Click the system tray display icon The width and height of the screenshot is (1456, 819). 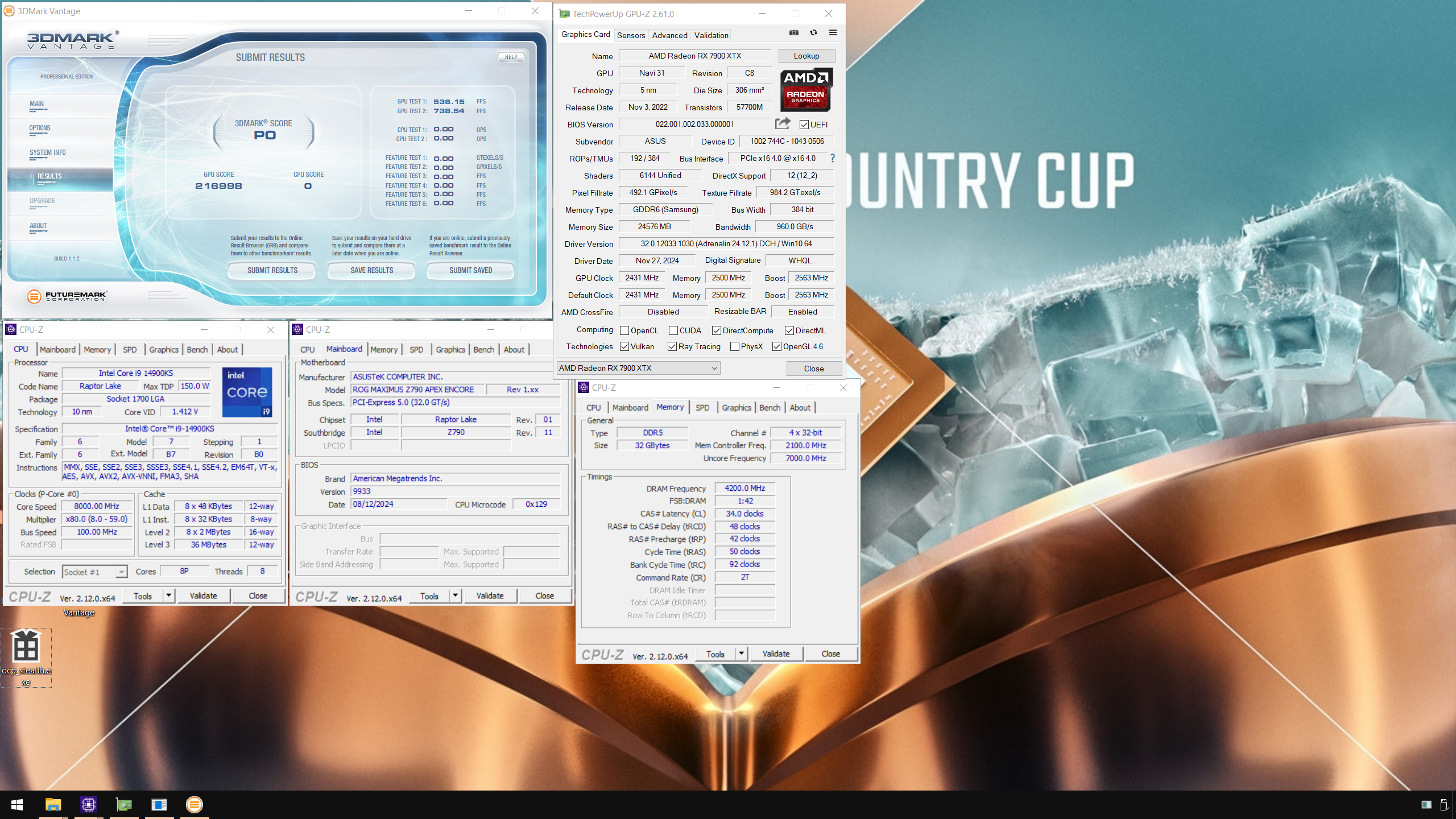(x=1426, y=804)
